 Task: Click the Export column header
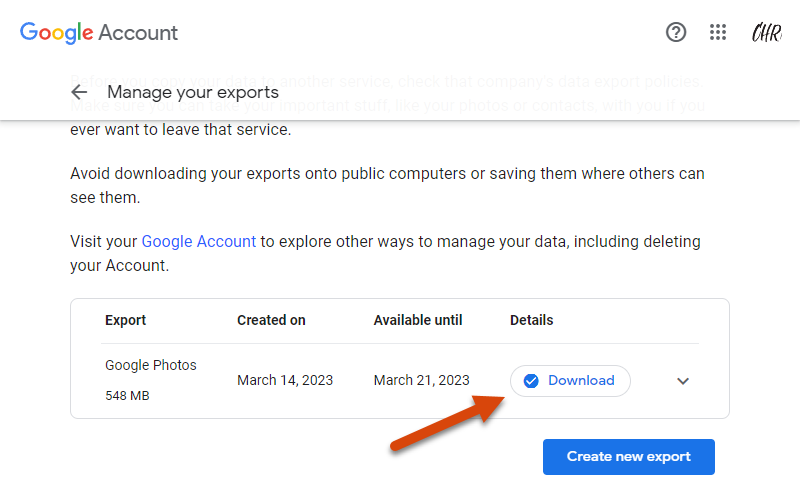click(125, 320)
